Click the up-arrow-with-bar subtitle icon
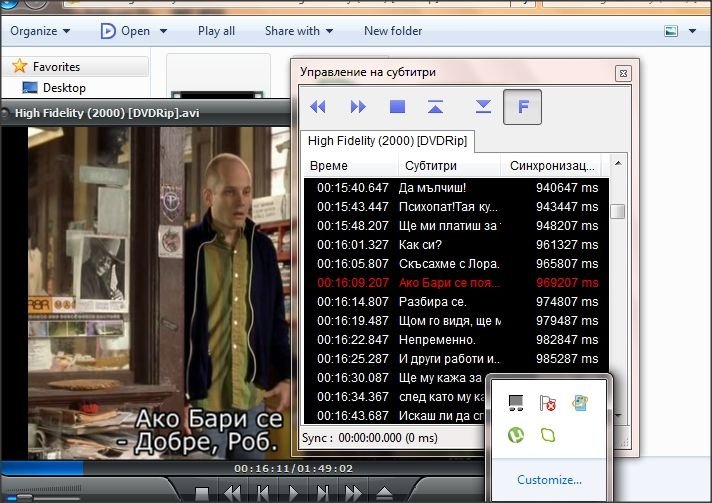 click(x=435, y=107)
